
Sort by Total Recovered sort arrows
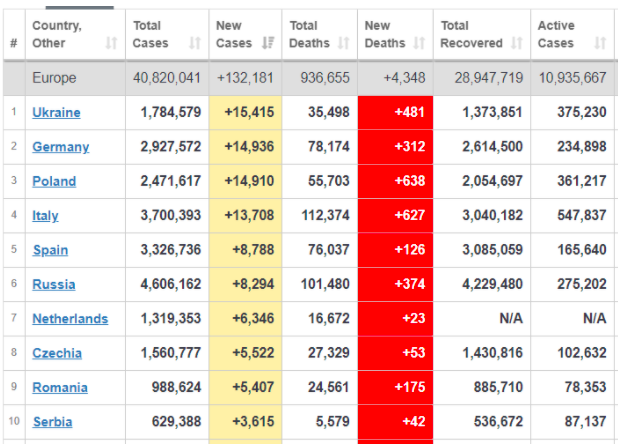(517, 43)
